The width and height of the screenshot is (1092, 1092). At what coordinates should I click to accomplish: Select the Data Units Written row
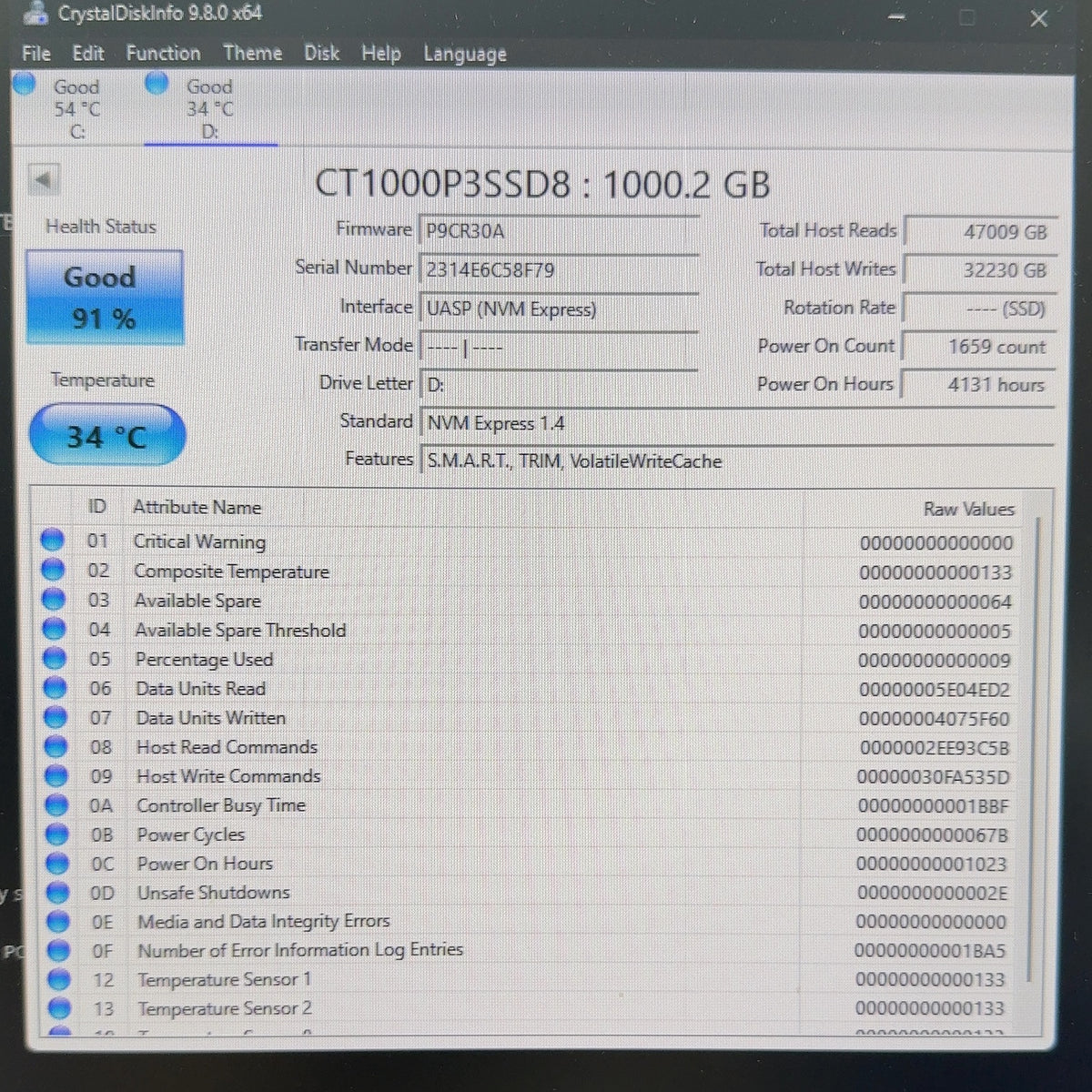[528, 718]
